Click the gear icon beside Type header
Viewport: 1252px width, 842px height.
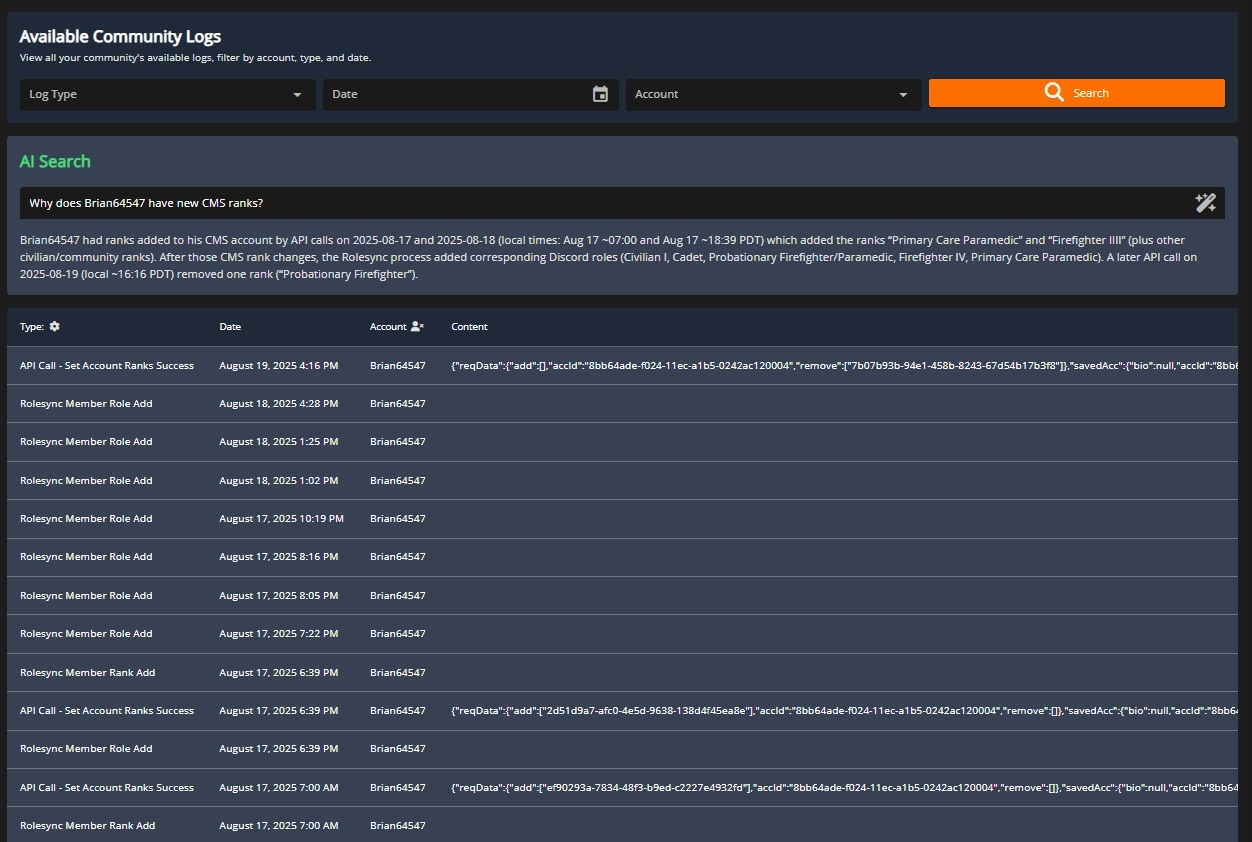coord(54,327)
